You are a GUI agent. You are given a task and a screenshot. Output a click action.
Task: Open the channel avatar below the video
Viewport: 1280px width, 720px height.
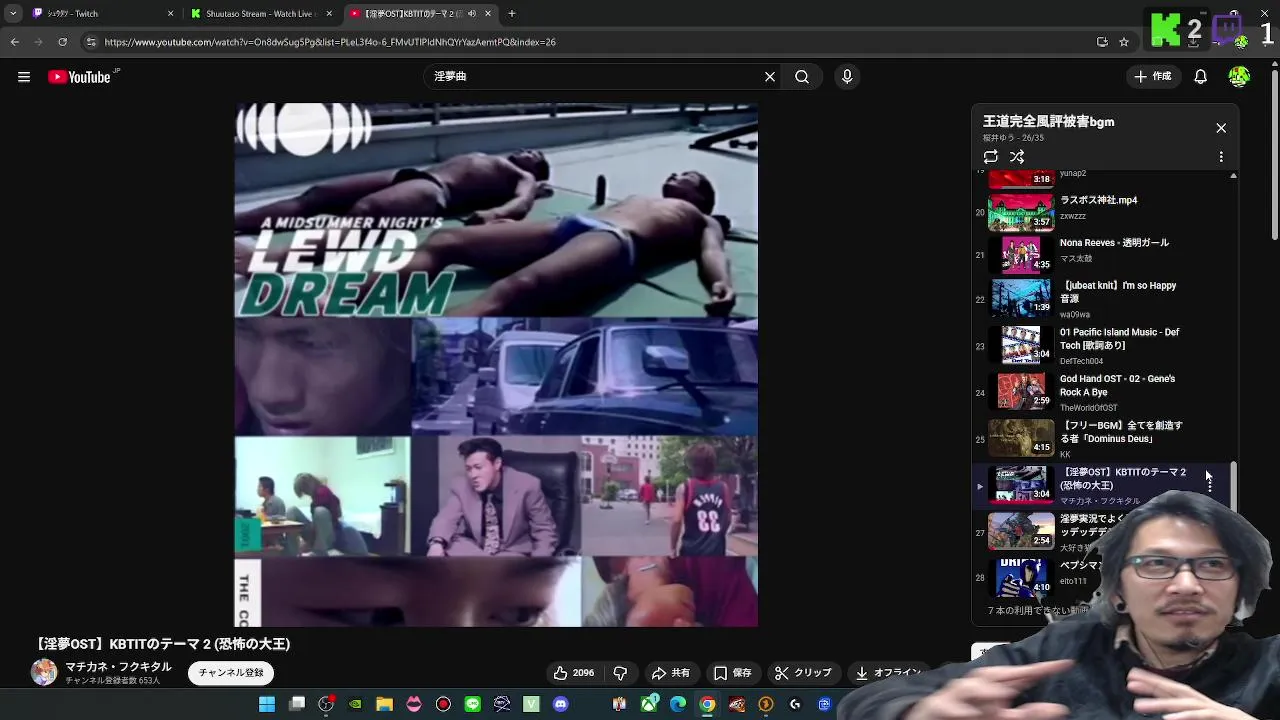pyautogui.click(x=44, y=672)
